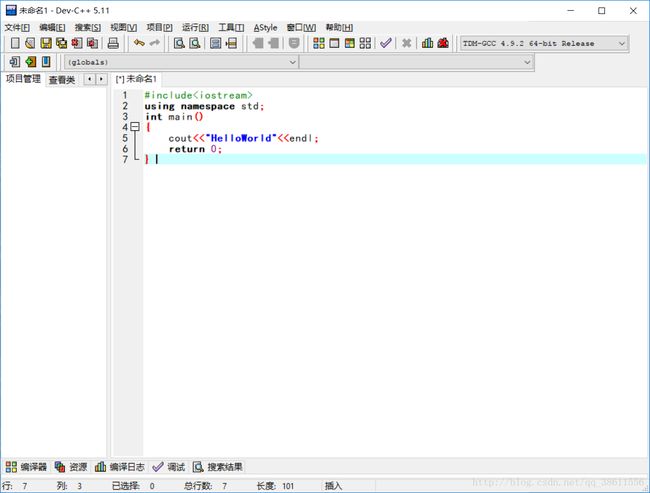Open the 运行[R] menu
Screen dimensions: 650x493
(195, 27)
